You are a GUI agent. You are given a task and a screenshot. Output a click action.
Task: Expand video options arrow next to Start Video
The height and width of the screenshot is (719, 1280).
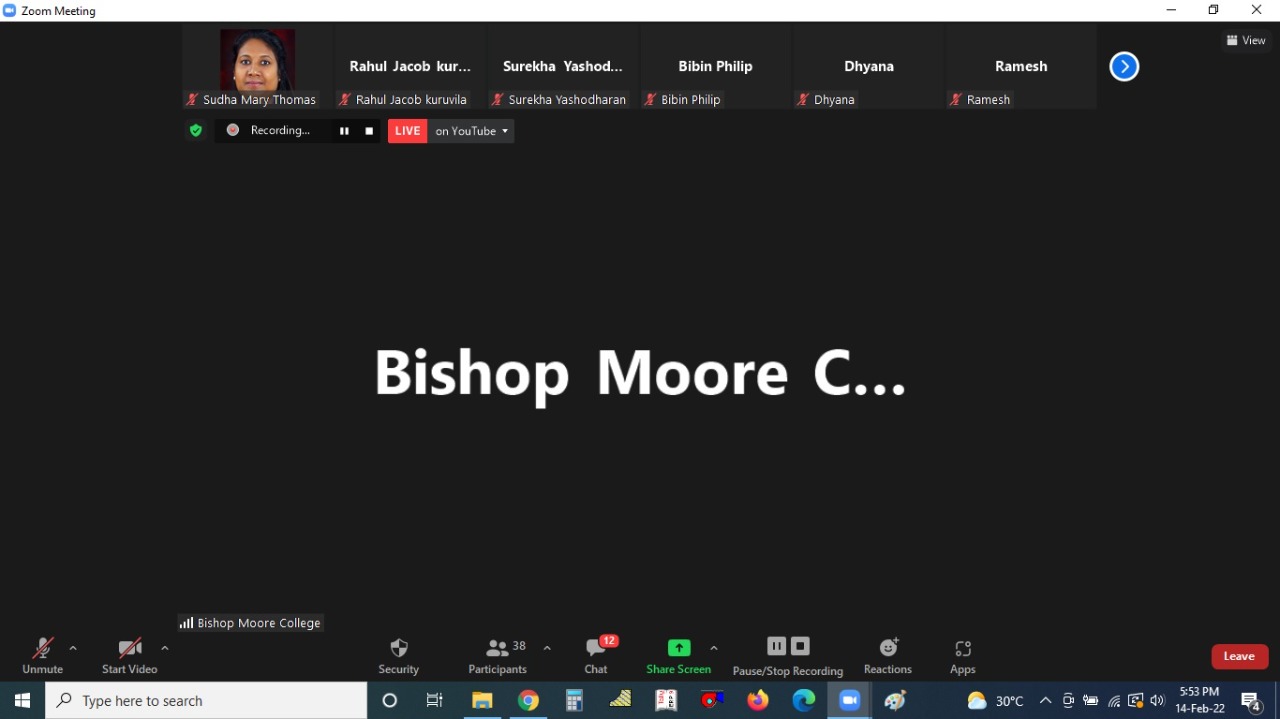pos(165,648)
